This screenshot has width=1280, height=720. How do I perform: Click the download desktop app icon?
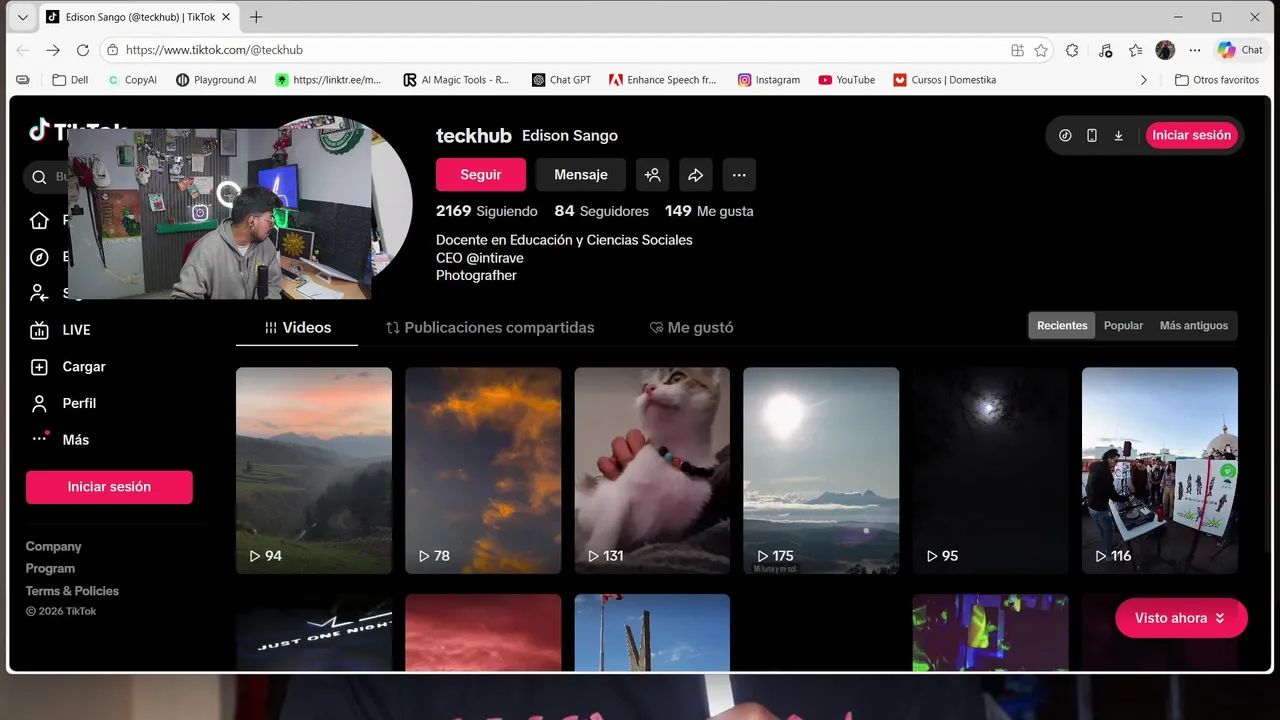1118,135
